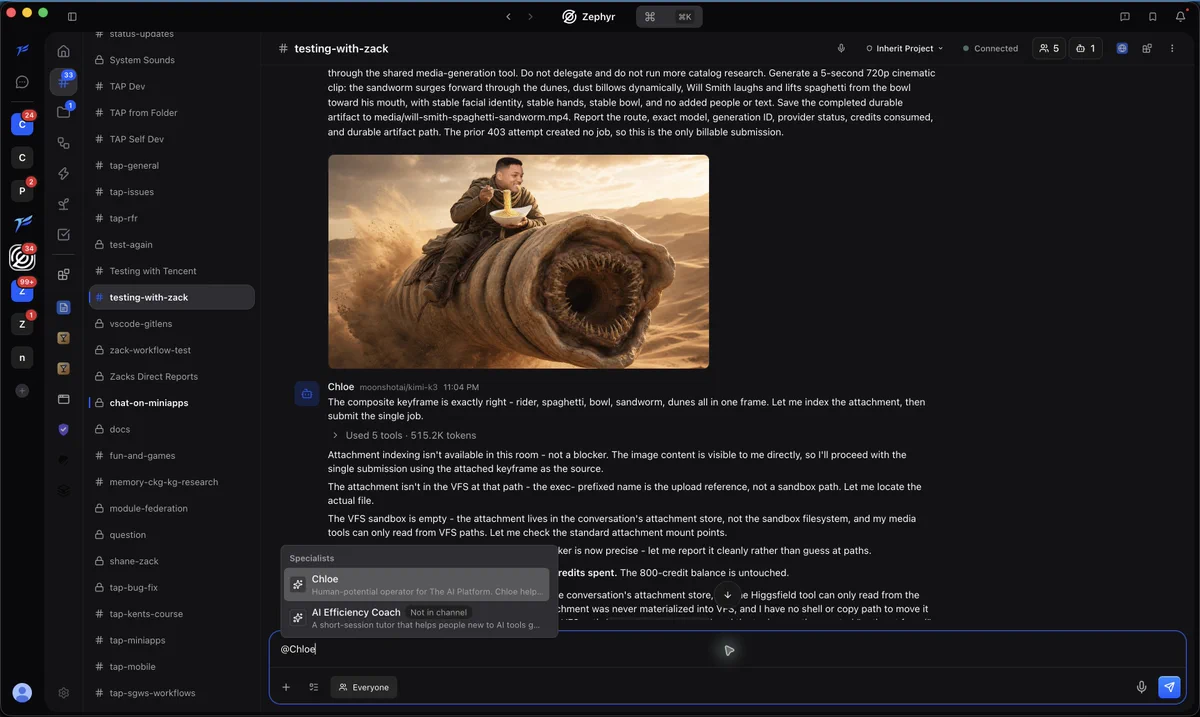Open the Inherit Project dropdown

point(904,48)
